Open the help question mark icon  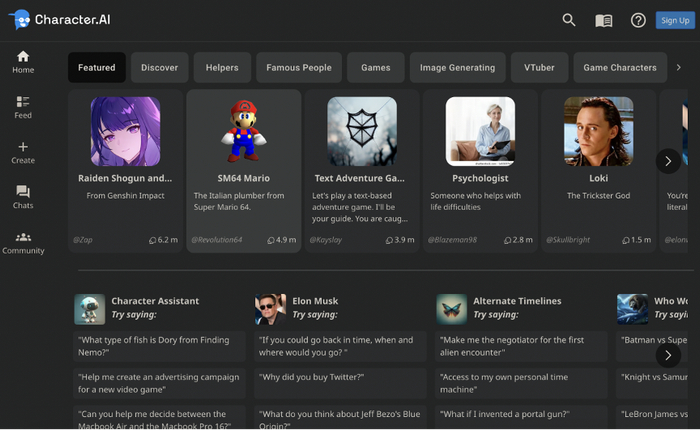point(638,20)
